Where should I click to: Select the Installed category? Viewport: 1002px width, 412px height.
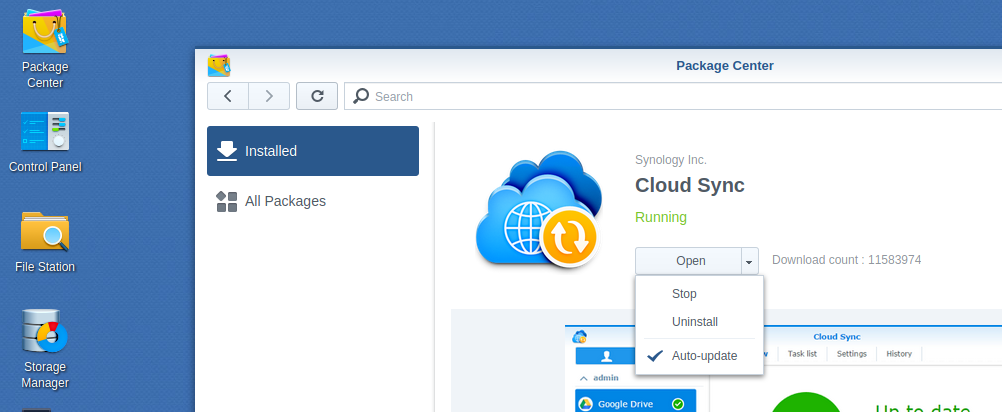313,151
